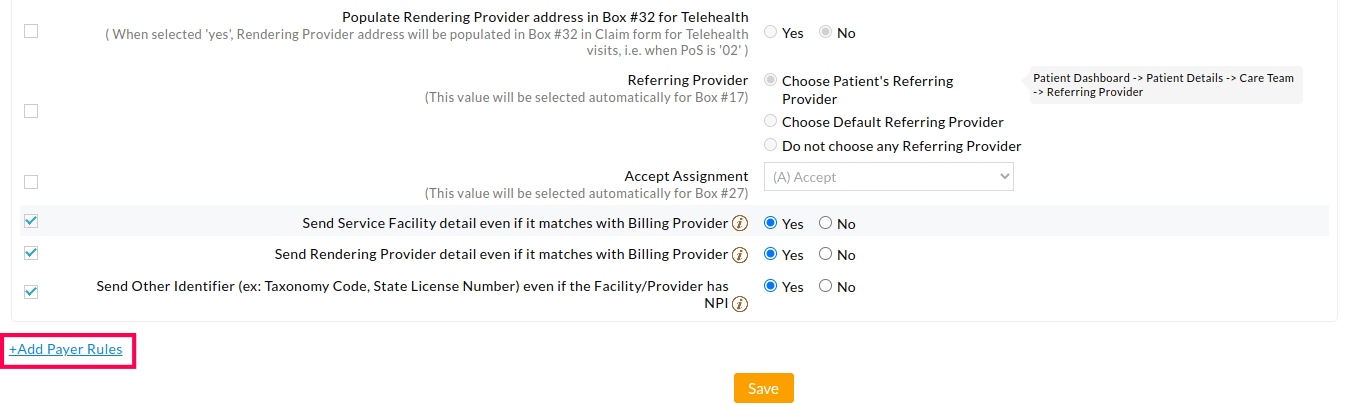Enable the Accept Assignment row checkbox
Image resolution: width=1348 pixels, height=411 pixels.
31,182
